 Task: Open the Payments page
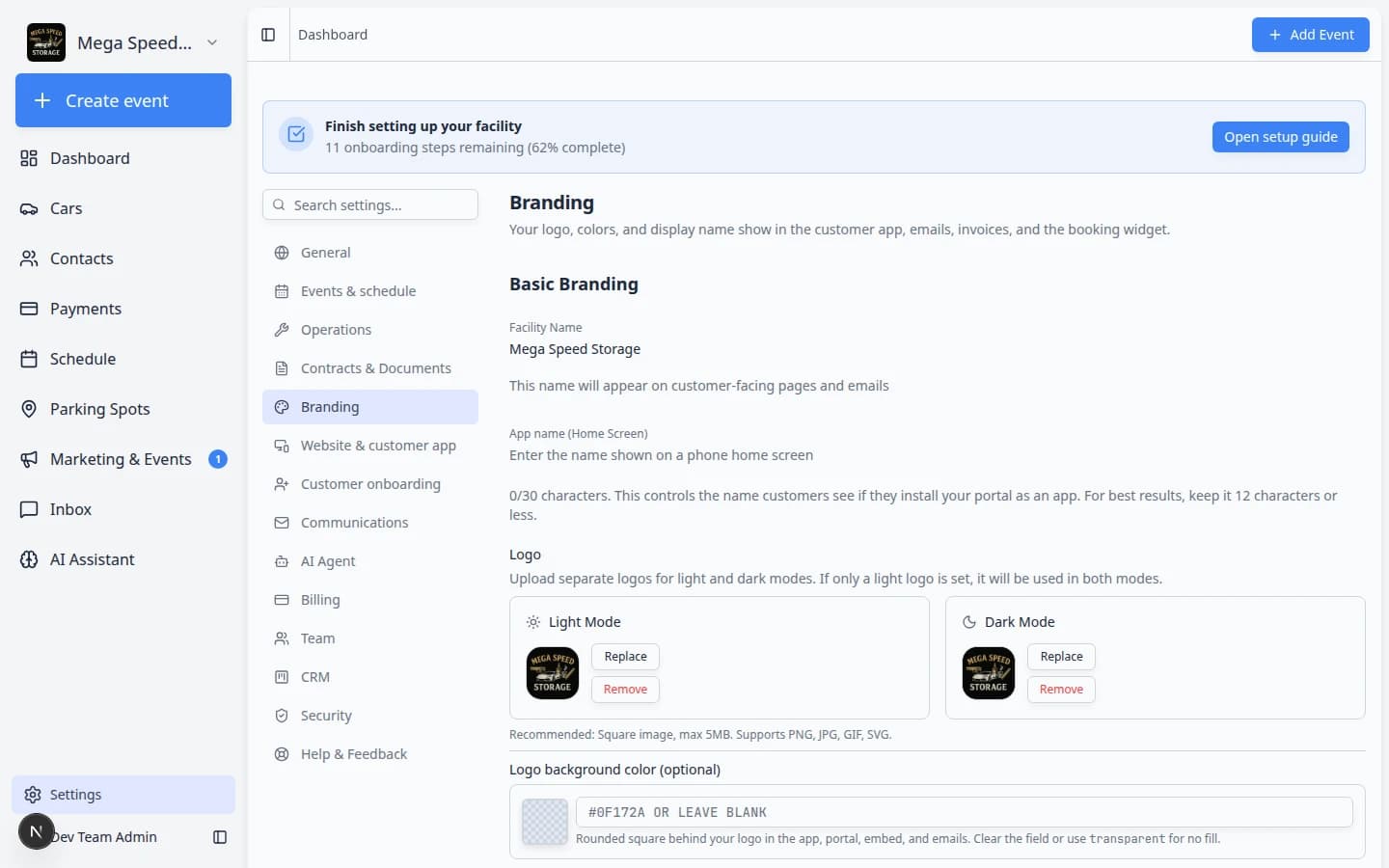tap(123, 309)
